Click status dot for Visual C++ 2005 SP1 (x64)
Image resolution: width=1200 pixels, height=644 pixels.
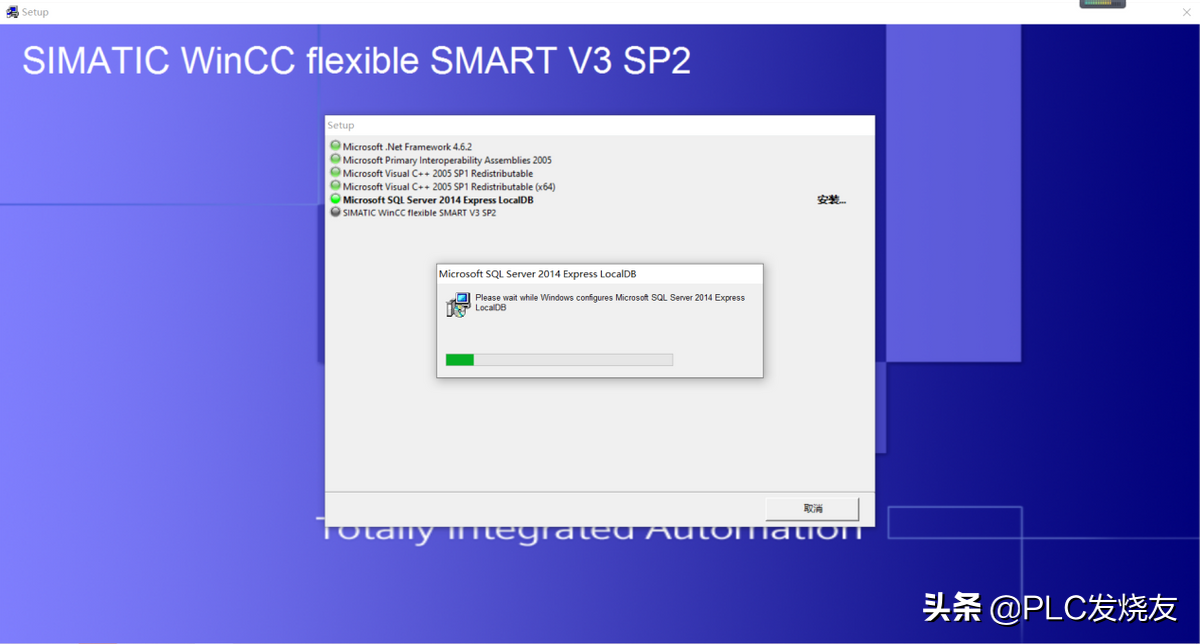click(335, 186)
